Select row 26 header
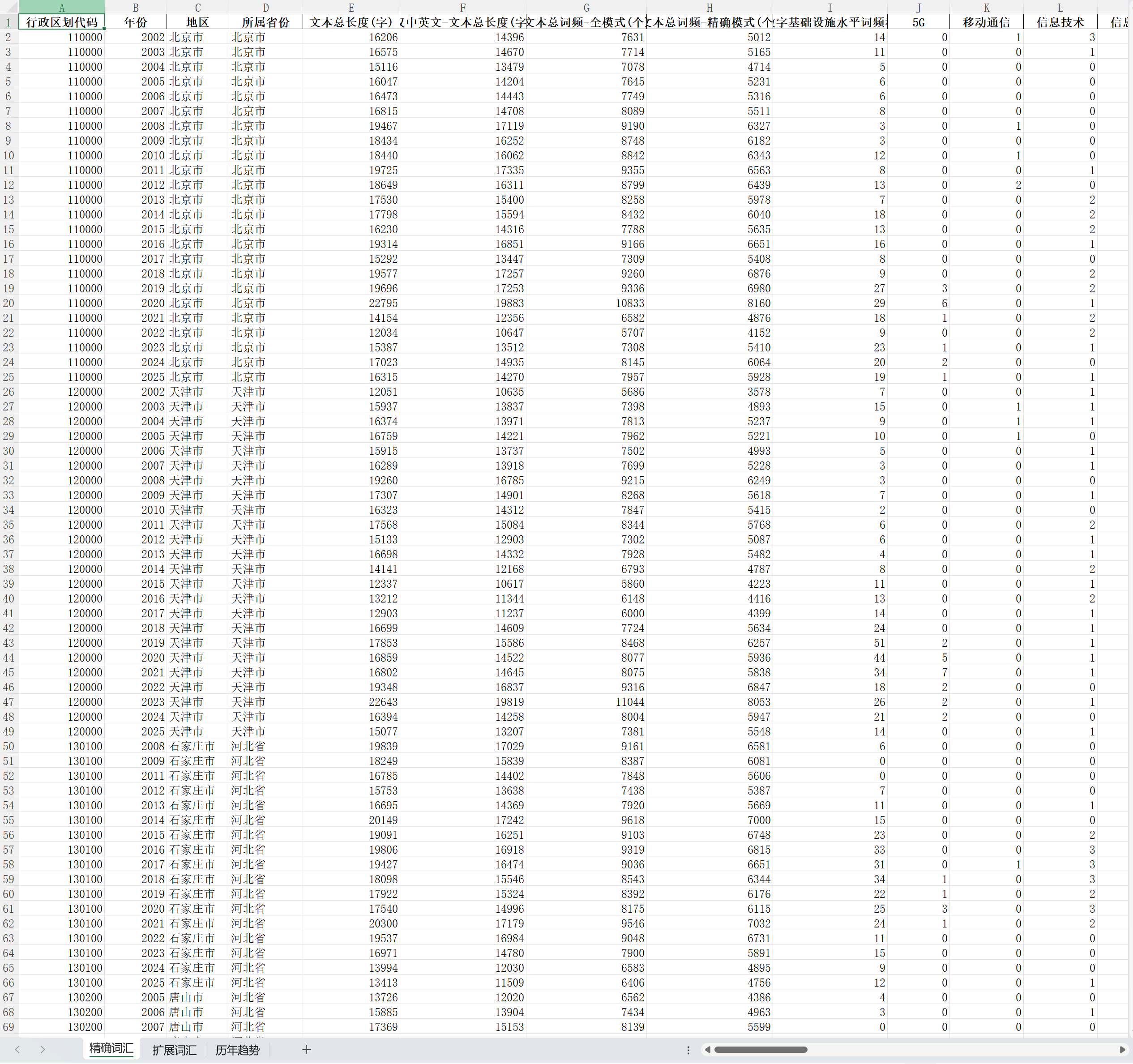 (x=9, y=392)
